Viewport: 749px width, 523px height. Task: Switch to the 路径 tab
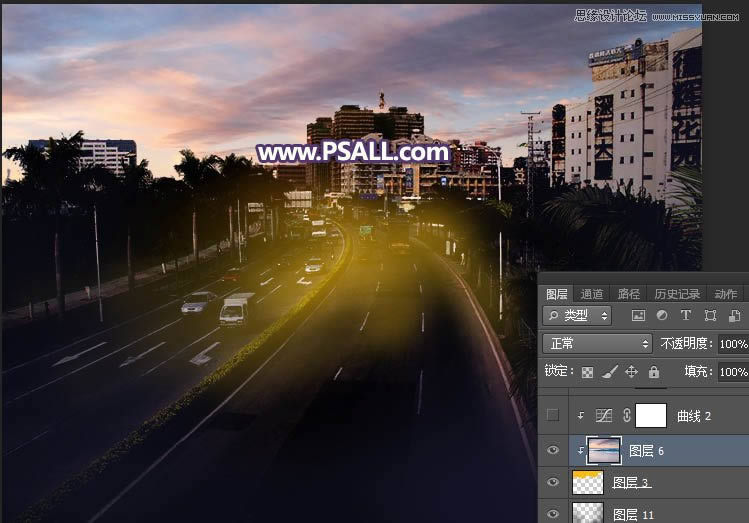tap(629, 294)
